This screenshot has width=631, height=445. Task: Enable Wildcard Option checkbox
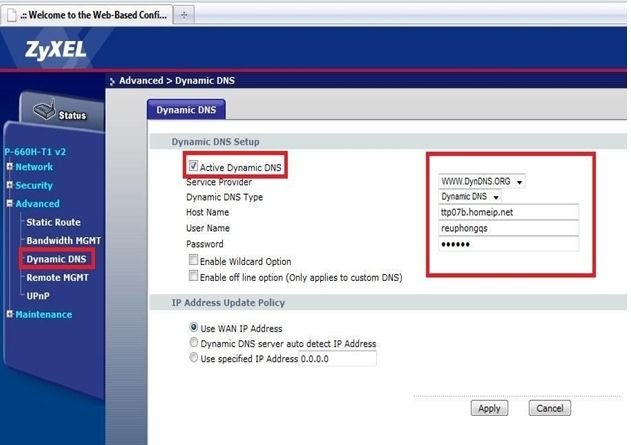point(194,260)
